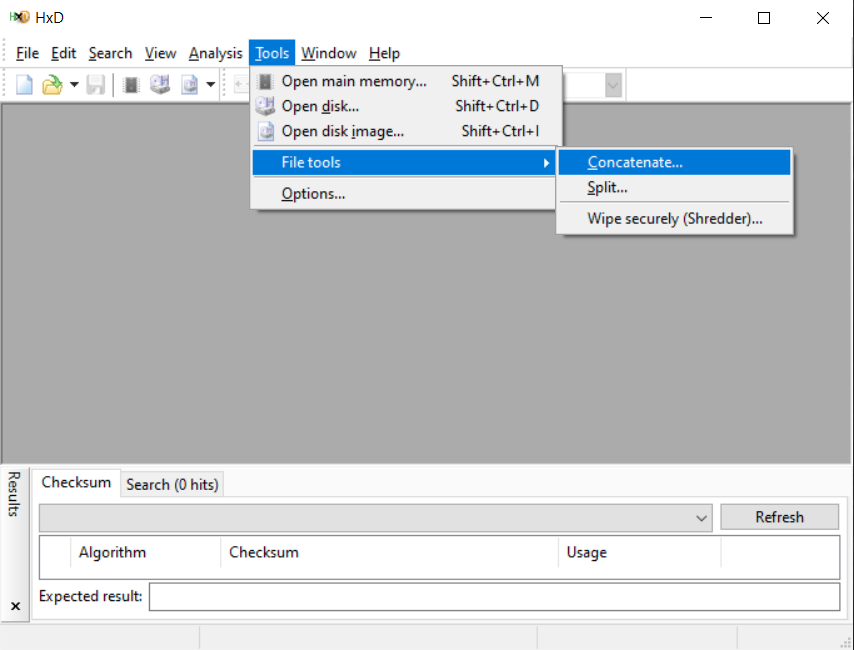Close the Results panel with the x
This screenshot has height=650, width=854.
(x=15, y=606)
